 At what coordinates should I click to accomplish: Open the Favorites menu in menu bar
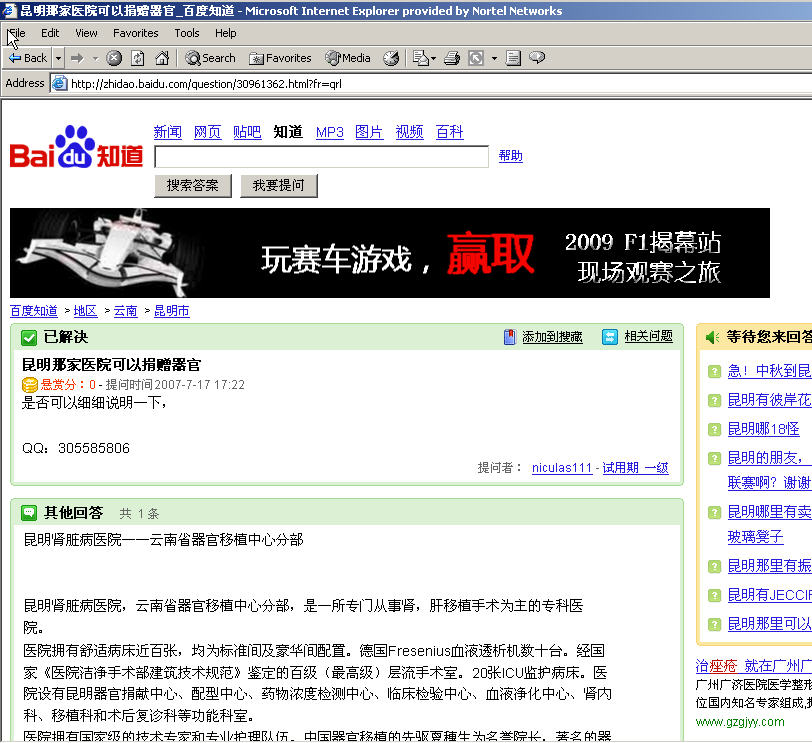tap(135, 33)
